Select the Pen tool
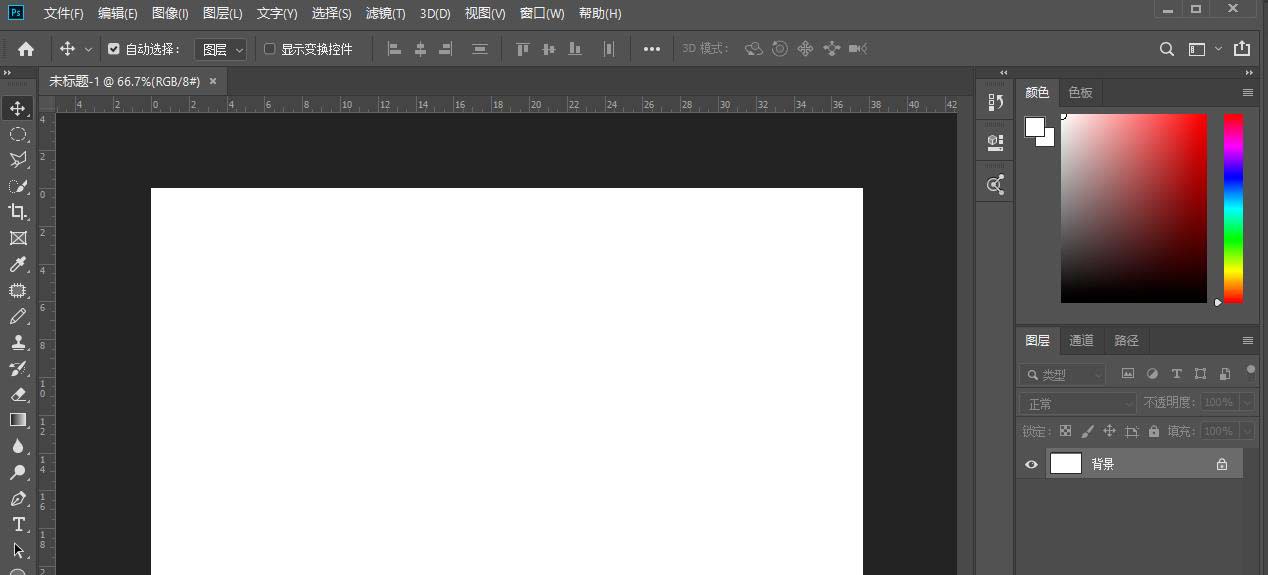Screen dimensions: 1268x575 click(18, 498)
